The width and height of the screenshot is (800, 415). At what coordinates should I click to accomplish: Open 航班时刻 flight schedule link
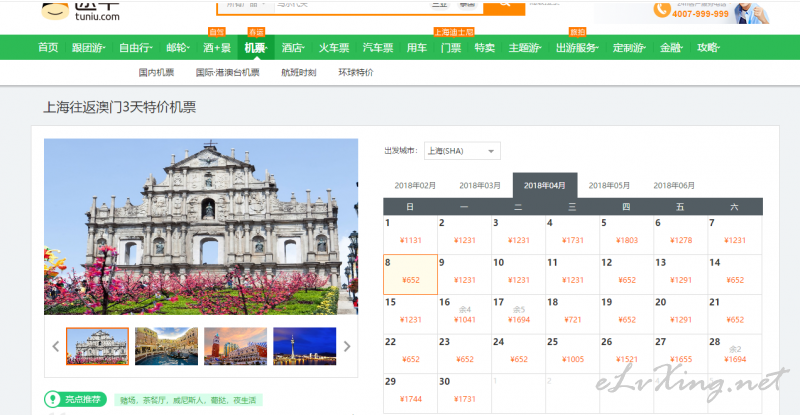298,72
